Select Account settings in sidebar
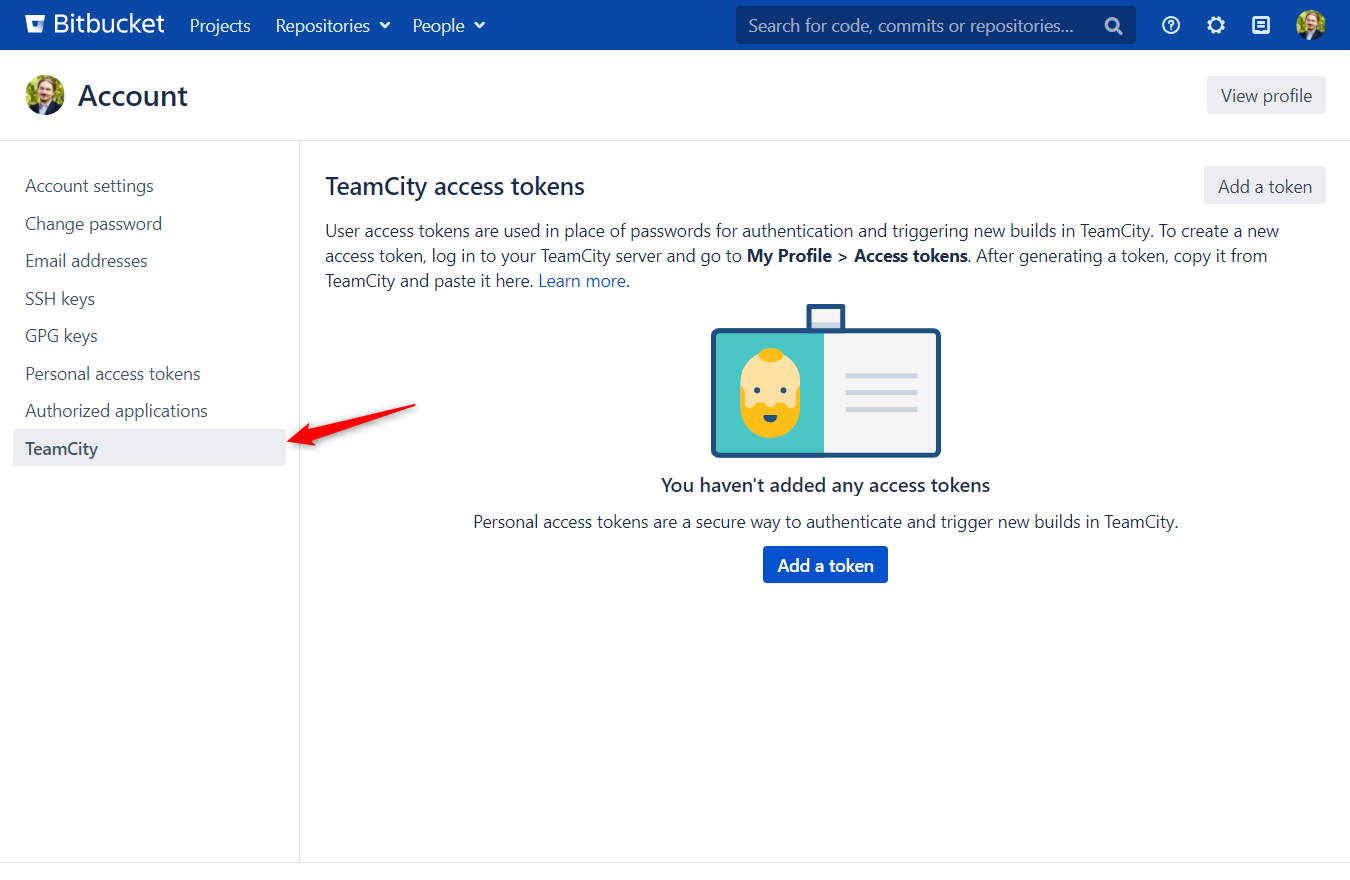Image resolution: width=1350 pixels, height=880 pixels. point(90,186)
